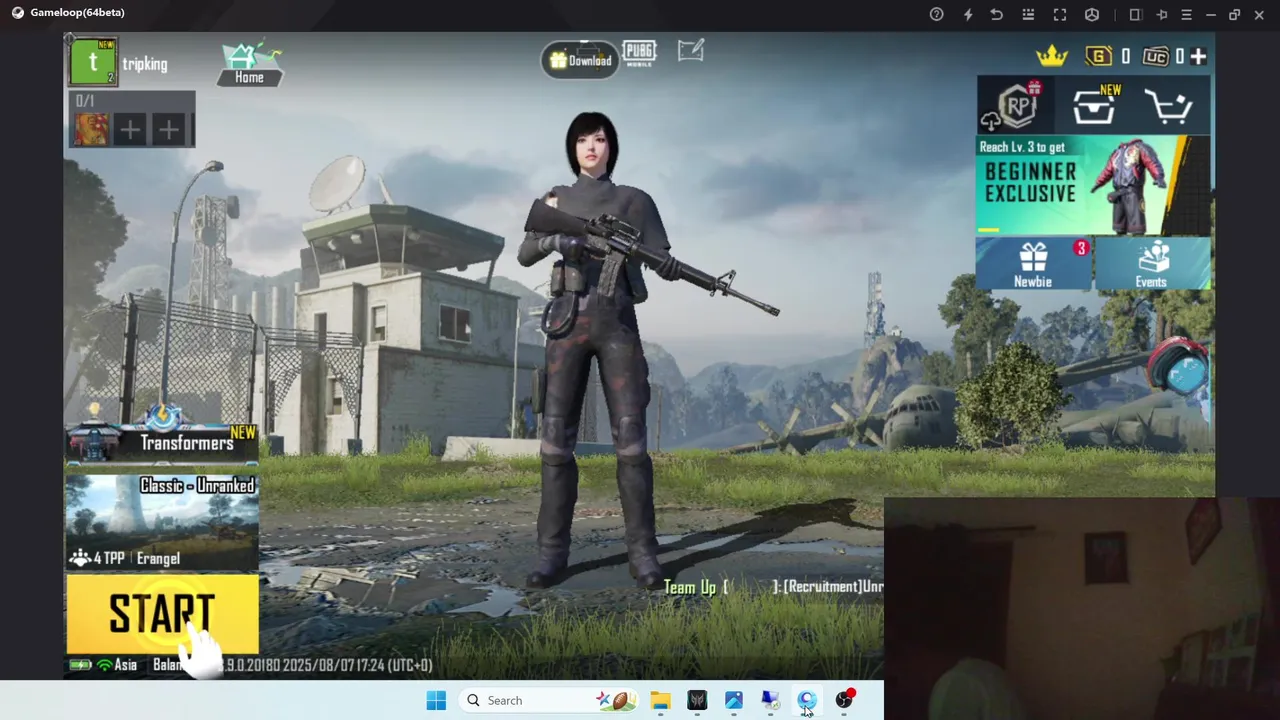Open OBS Studio icon in taskbar
Viewport: 1280px width, 720px height.
[x=844, y=700]
